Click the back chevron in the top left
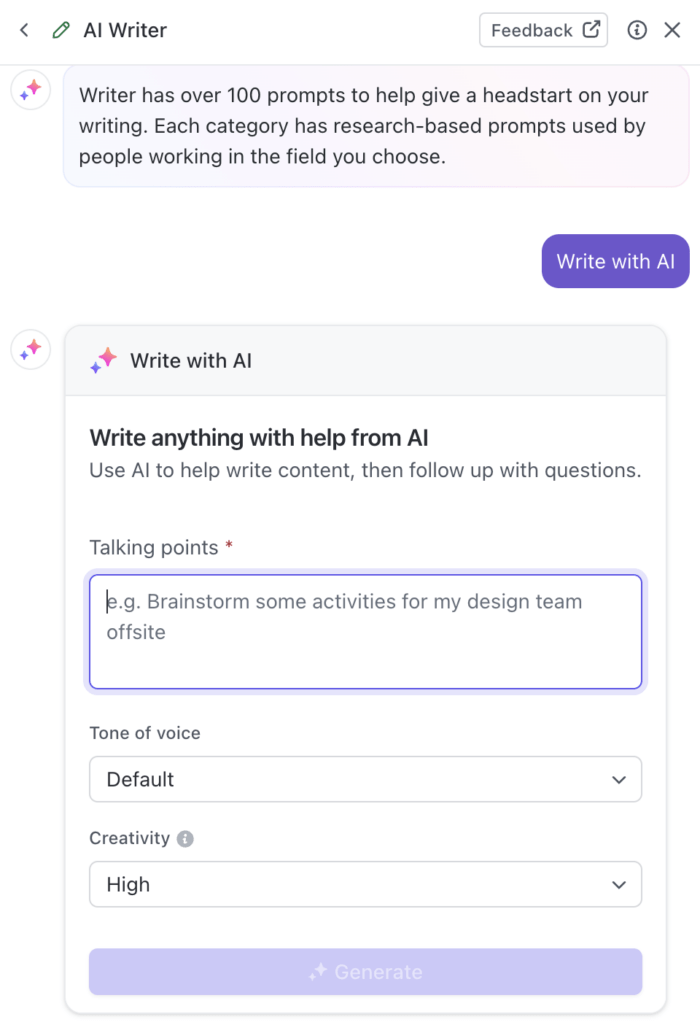 pos(22,30)
